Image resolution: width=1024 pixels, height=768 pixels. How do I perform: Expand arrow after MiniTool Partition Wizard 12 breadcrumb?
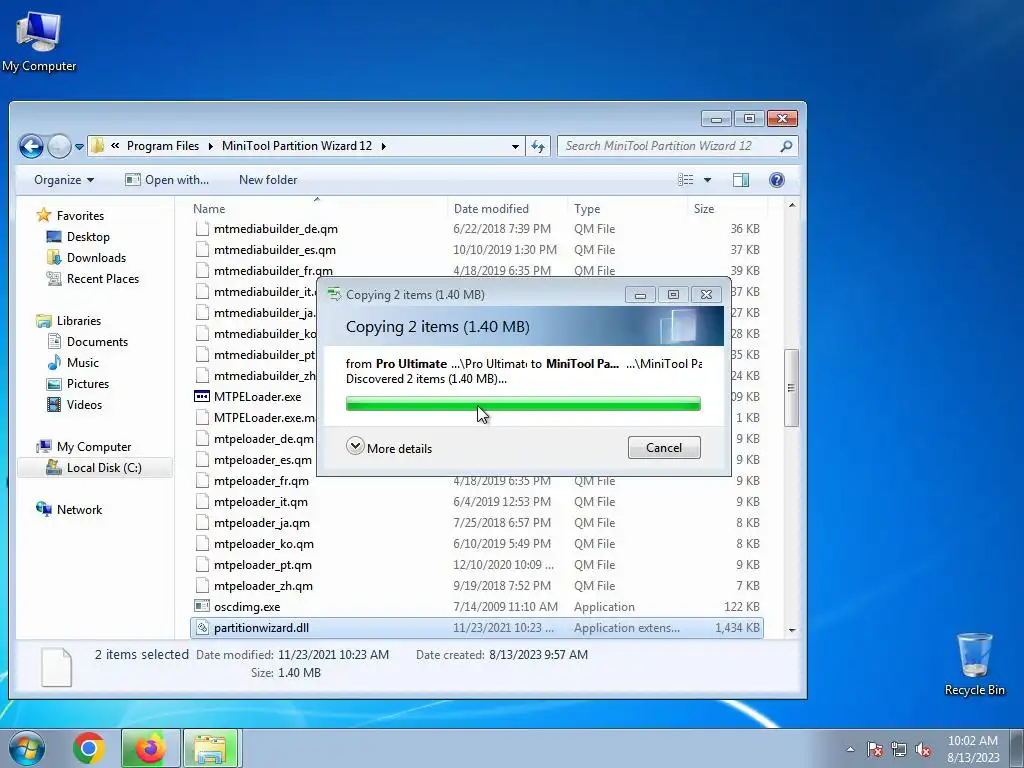click(x=383, y=146)
